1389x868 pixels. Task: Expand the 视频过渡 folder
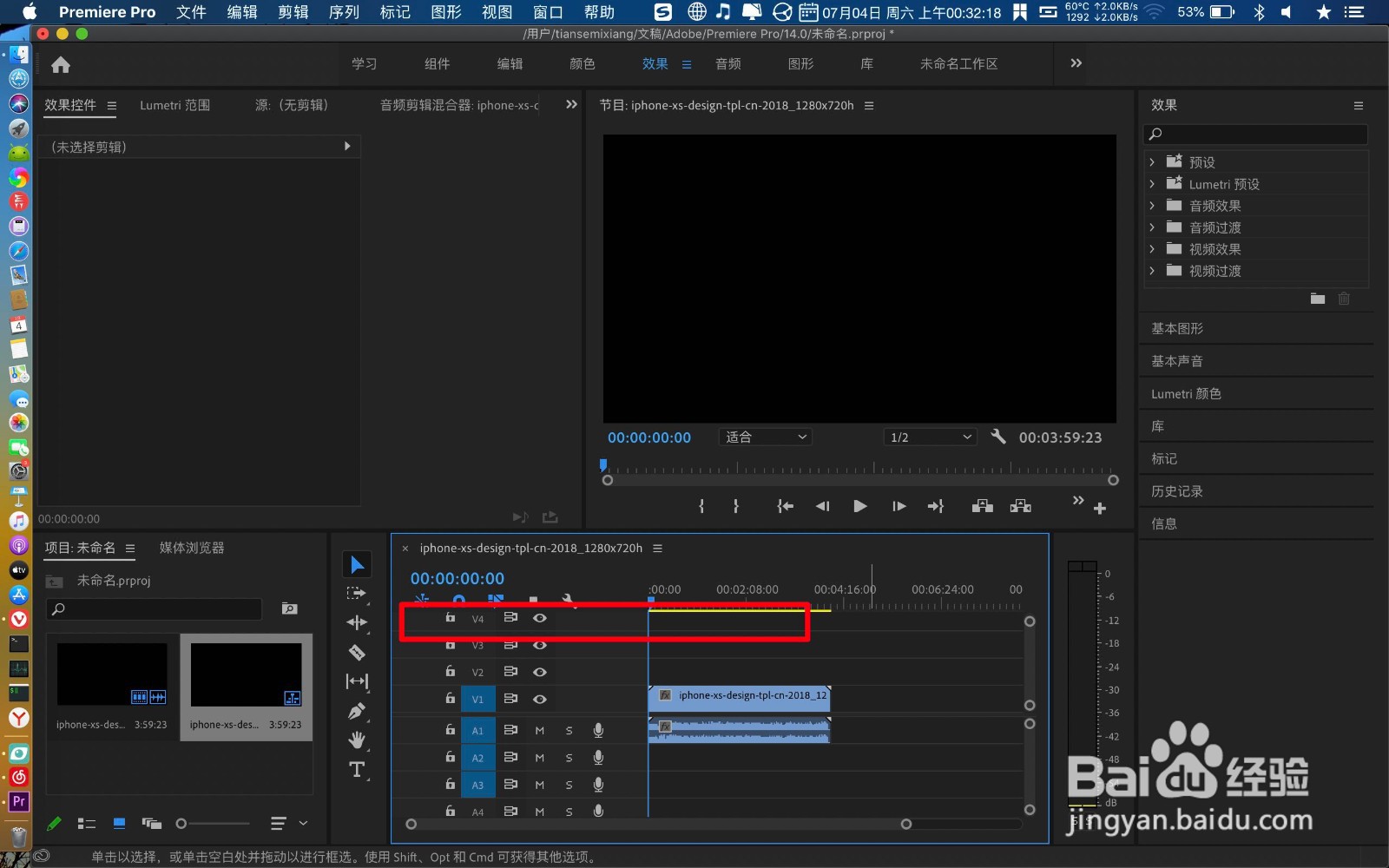[1152, 271]
